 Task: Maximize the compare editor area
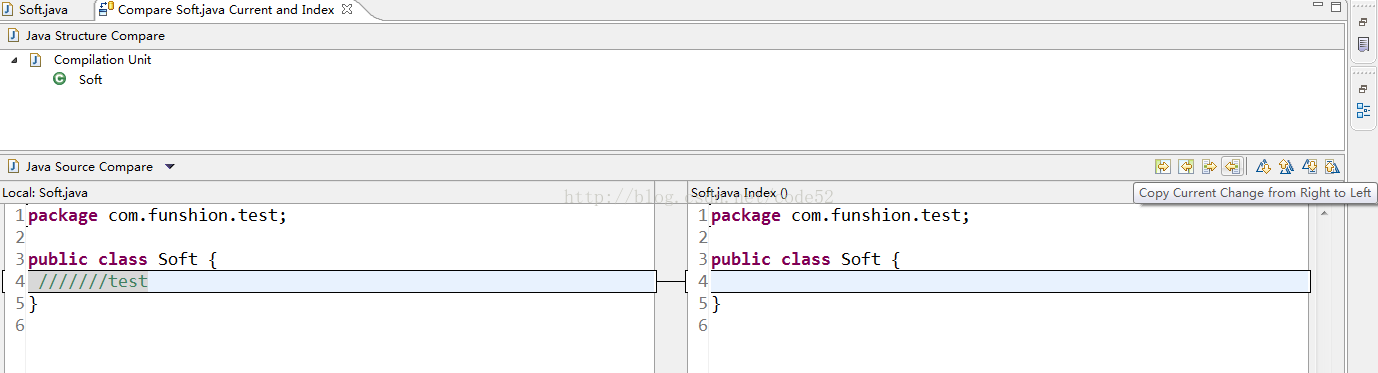(1335, 7)
